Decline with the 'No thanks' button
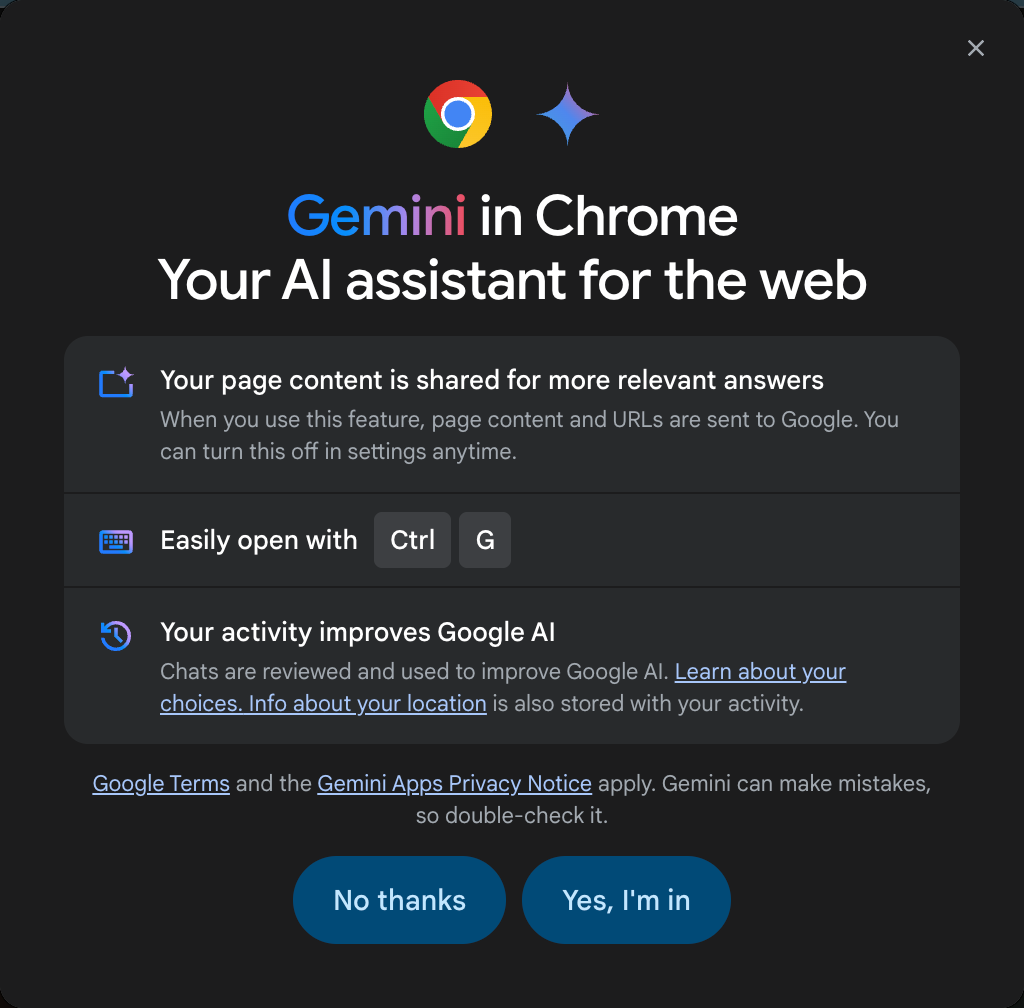The width and height of the screenshot is (1024, 1008). [399, 900]
